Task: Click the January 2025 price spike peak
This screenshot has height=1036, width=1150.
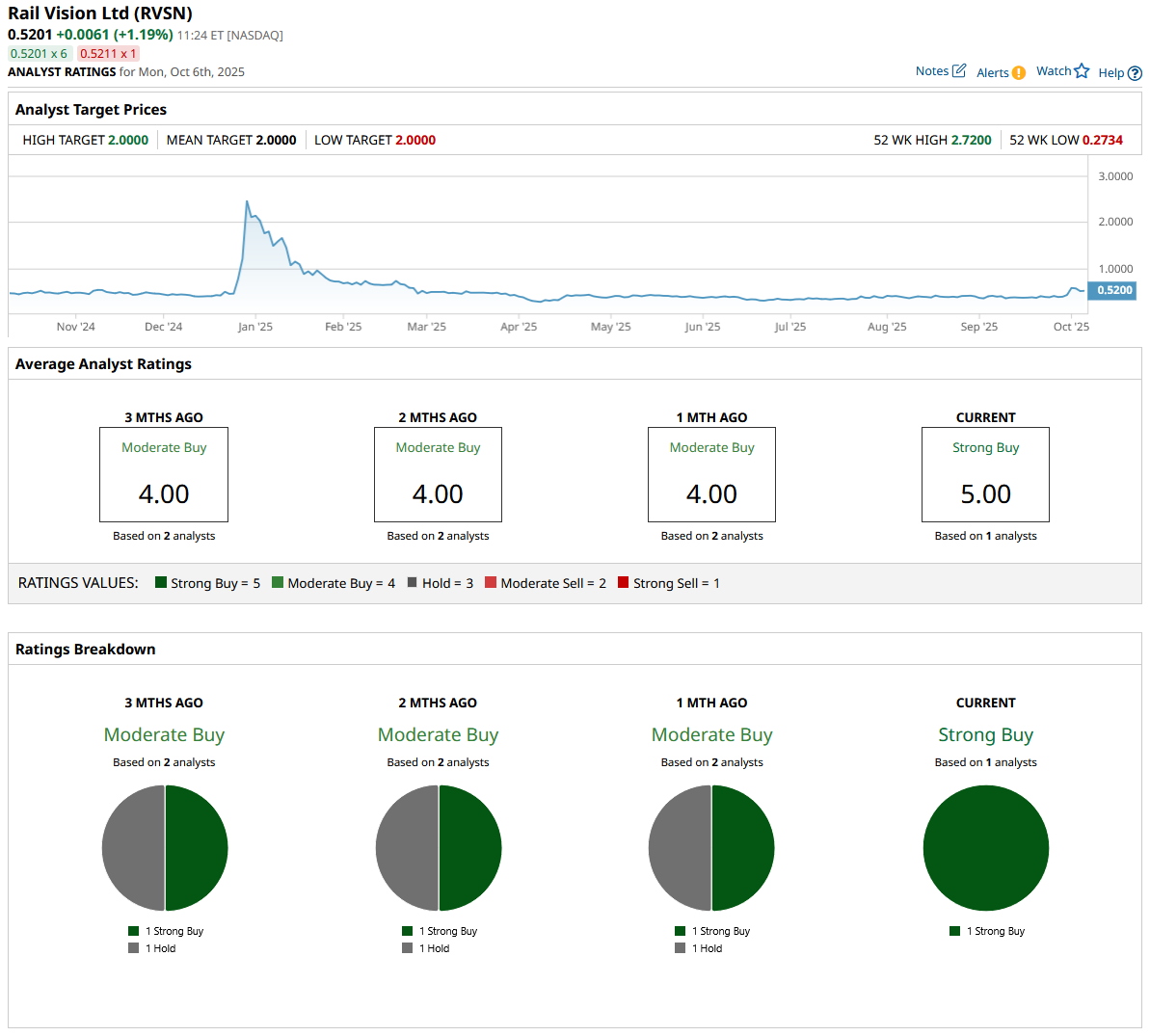Action: tap(247, 202)
